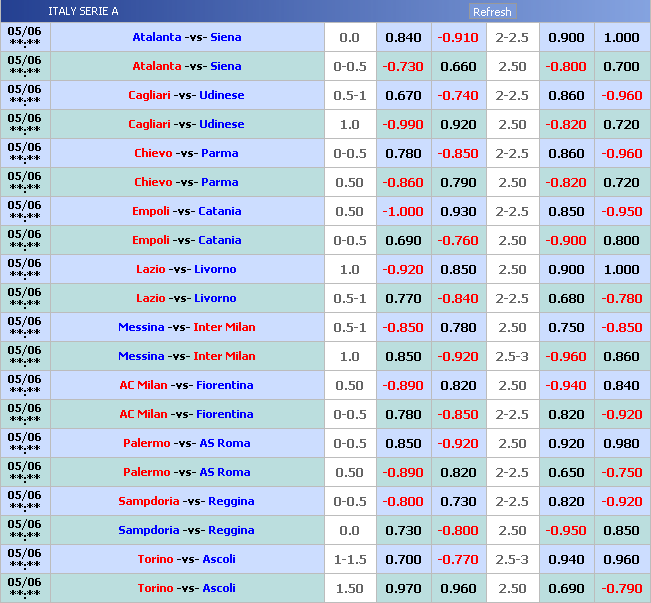Pick 0.930 odds for Empoli vs Catania

pos(457,211)
